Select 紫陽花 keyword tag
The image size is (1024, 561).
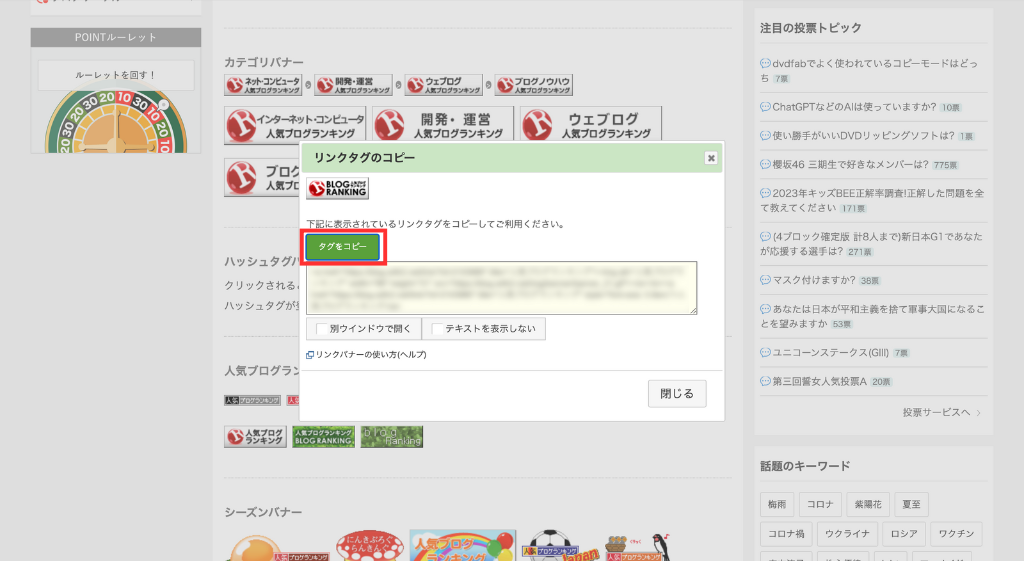pos(868,504)
